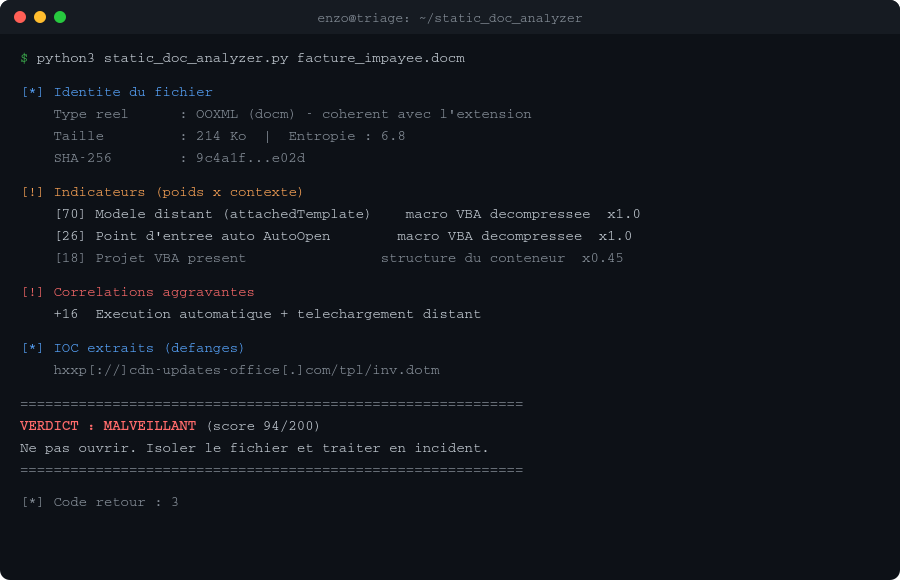Click the facture_impayee.docm filename in the command
The width and height of the screenshot is (900, 580).
tap(381, 59)
